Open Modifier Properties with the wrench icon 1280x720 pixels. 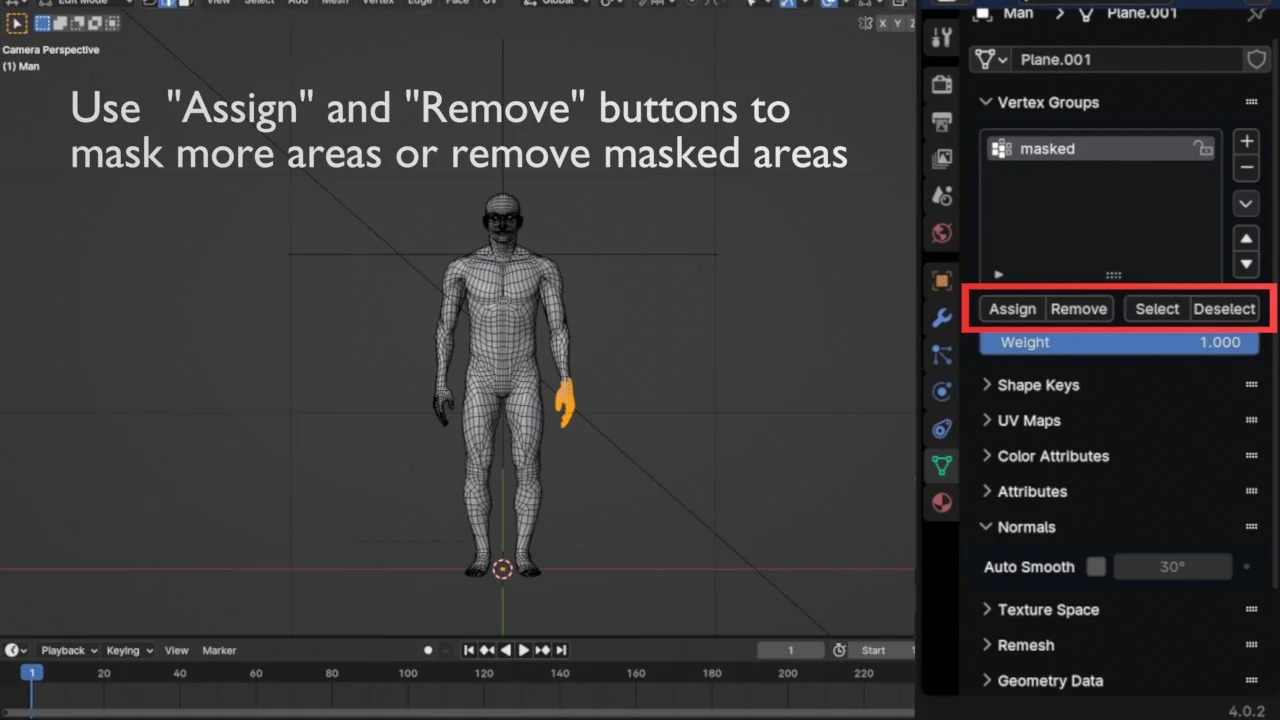point(941,317)
